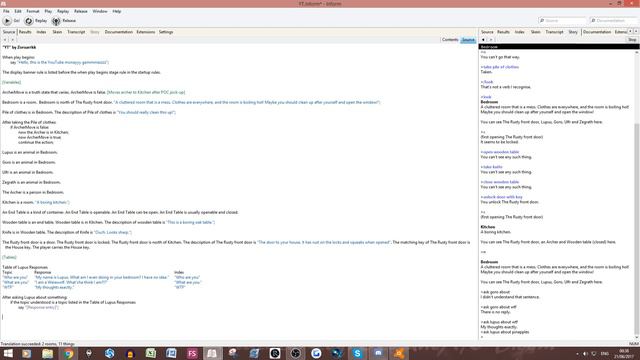Select the right pane Story tab

tap(573, 32)
